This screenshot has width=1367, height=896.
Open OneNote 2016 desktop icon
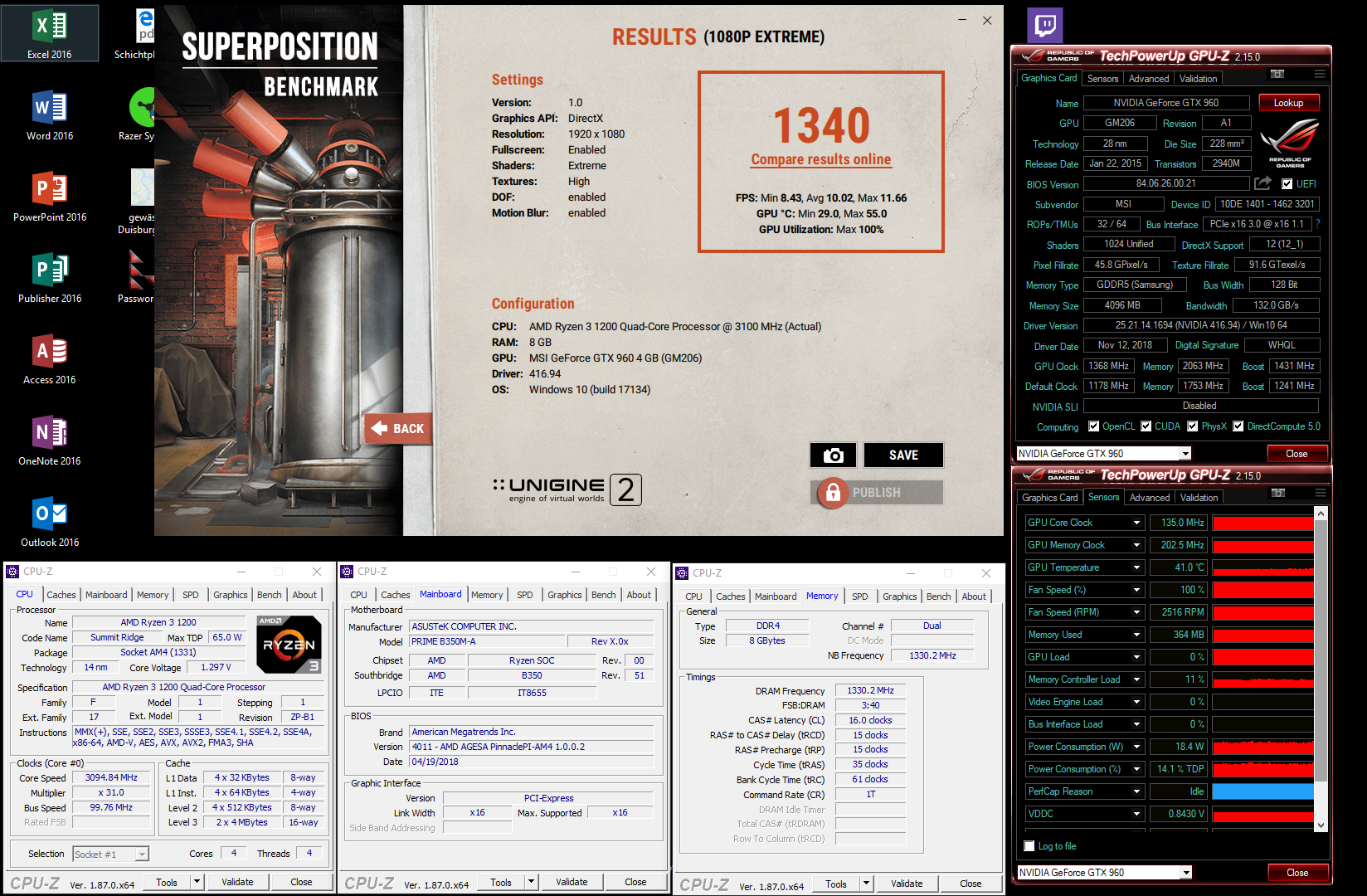pyautogui.click(x=50, y=440)
